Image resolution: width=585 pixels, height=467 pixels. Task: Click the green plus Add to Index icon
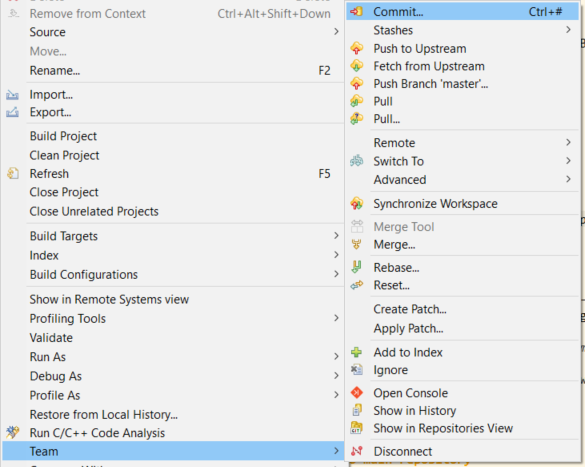pyautogui.click(x=357, y=352)
